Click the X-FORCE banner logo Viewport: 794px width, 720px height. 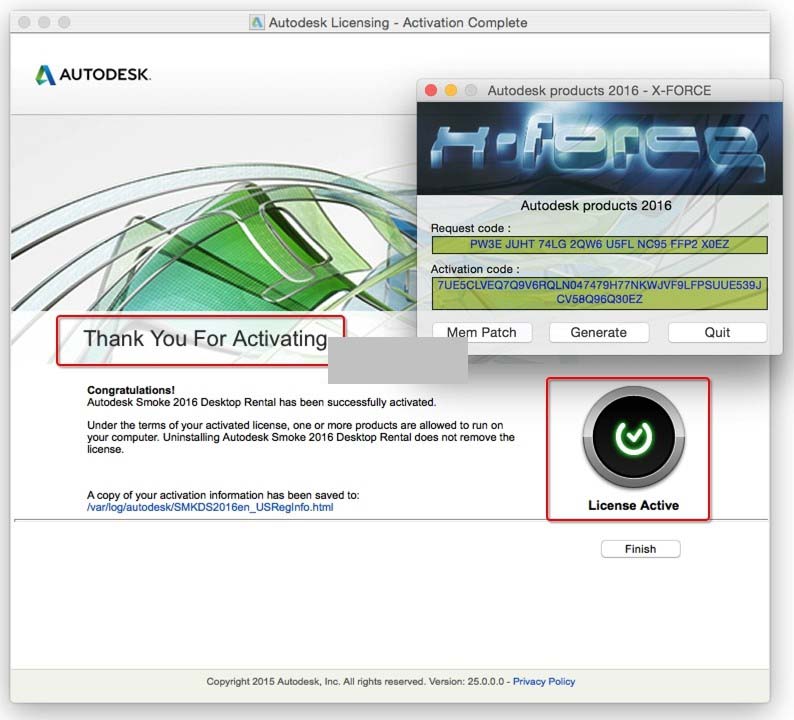[x=600, y=148]
